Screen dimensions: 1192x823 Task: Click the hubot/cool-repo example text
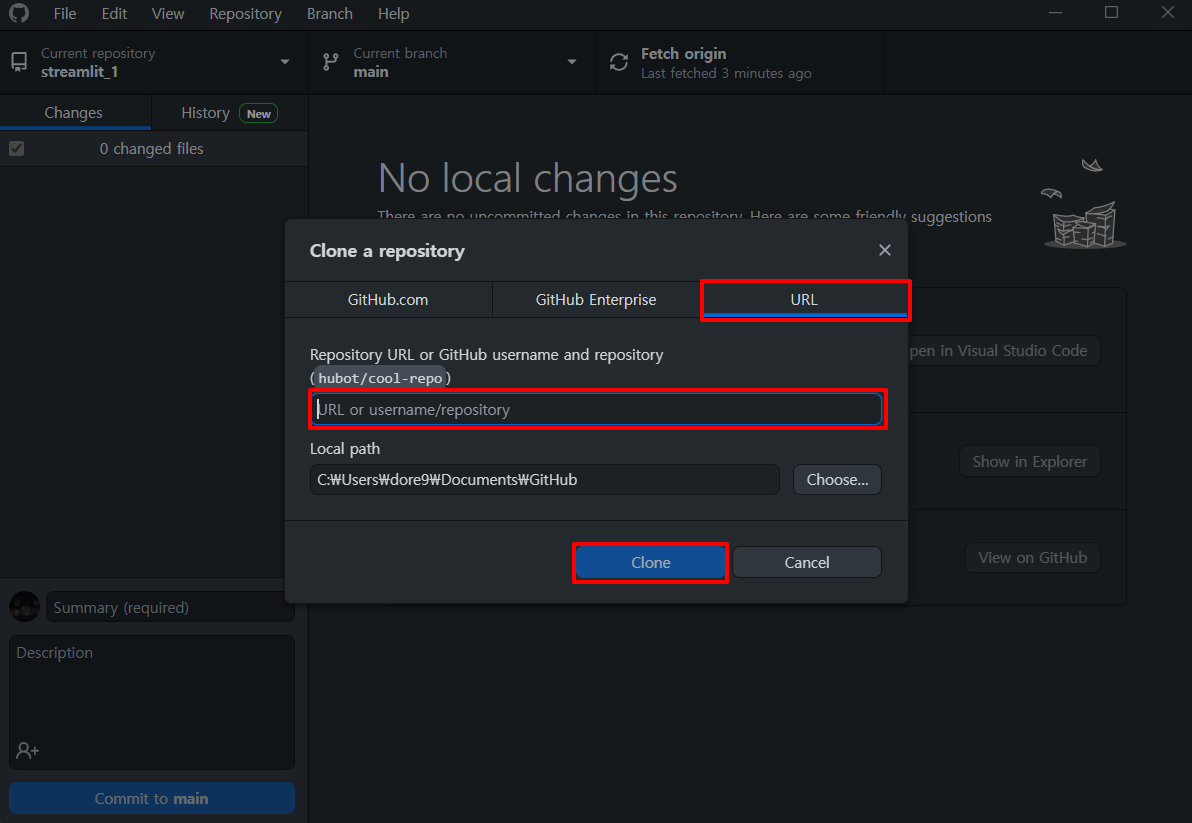380,378
